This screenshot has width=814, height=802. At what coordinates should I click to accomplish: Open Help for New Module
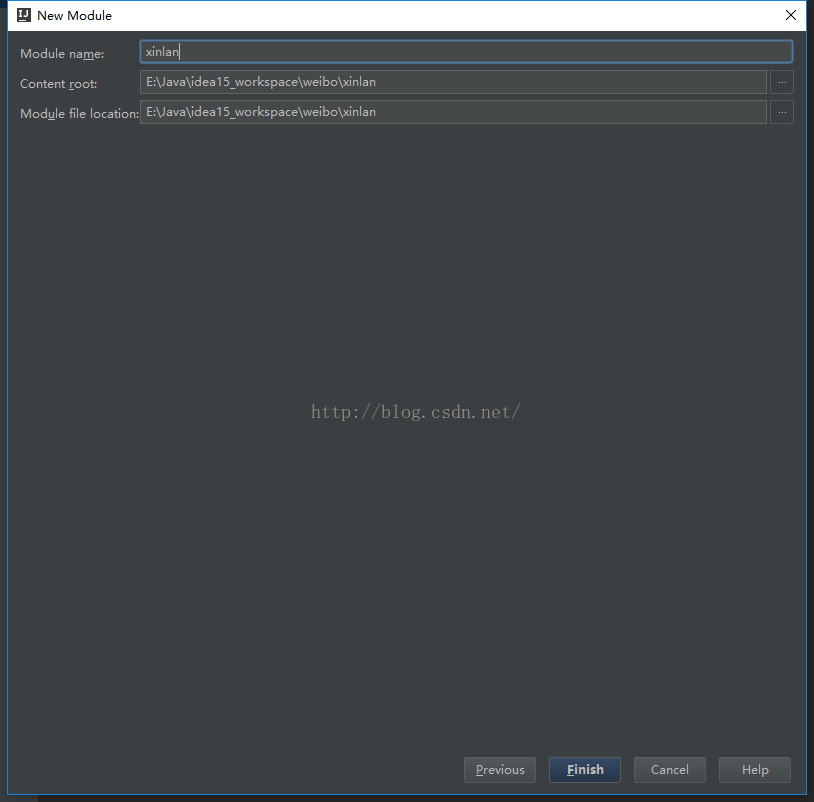[755, 770]
